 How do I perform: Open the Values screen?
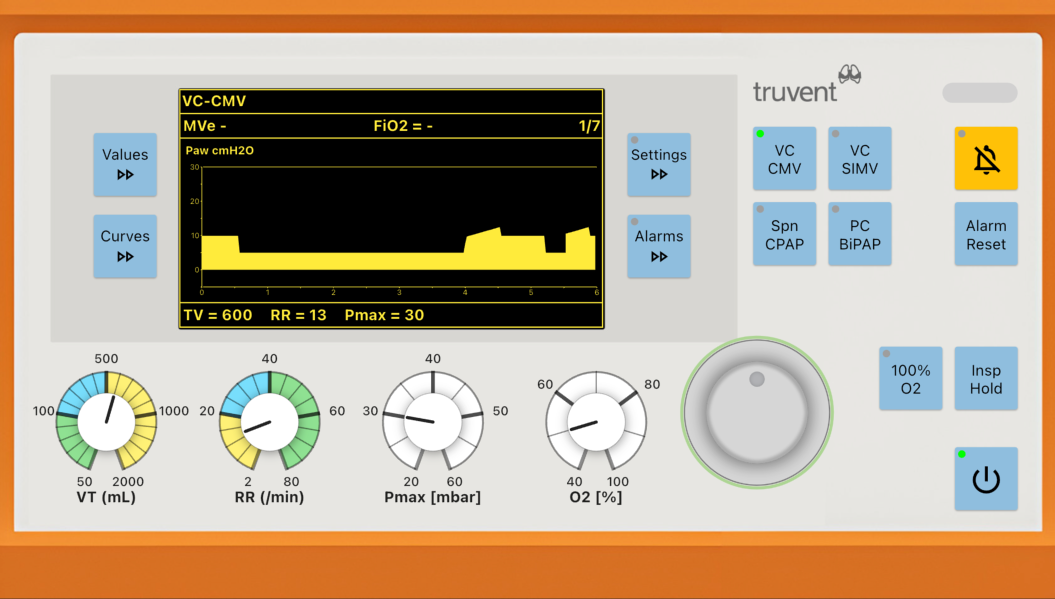coord(125,164)
